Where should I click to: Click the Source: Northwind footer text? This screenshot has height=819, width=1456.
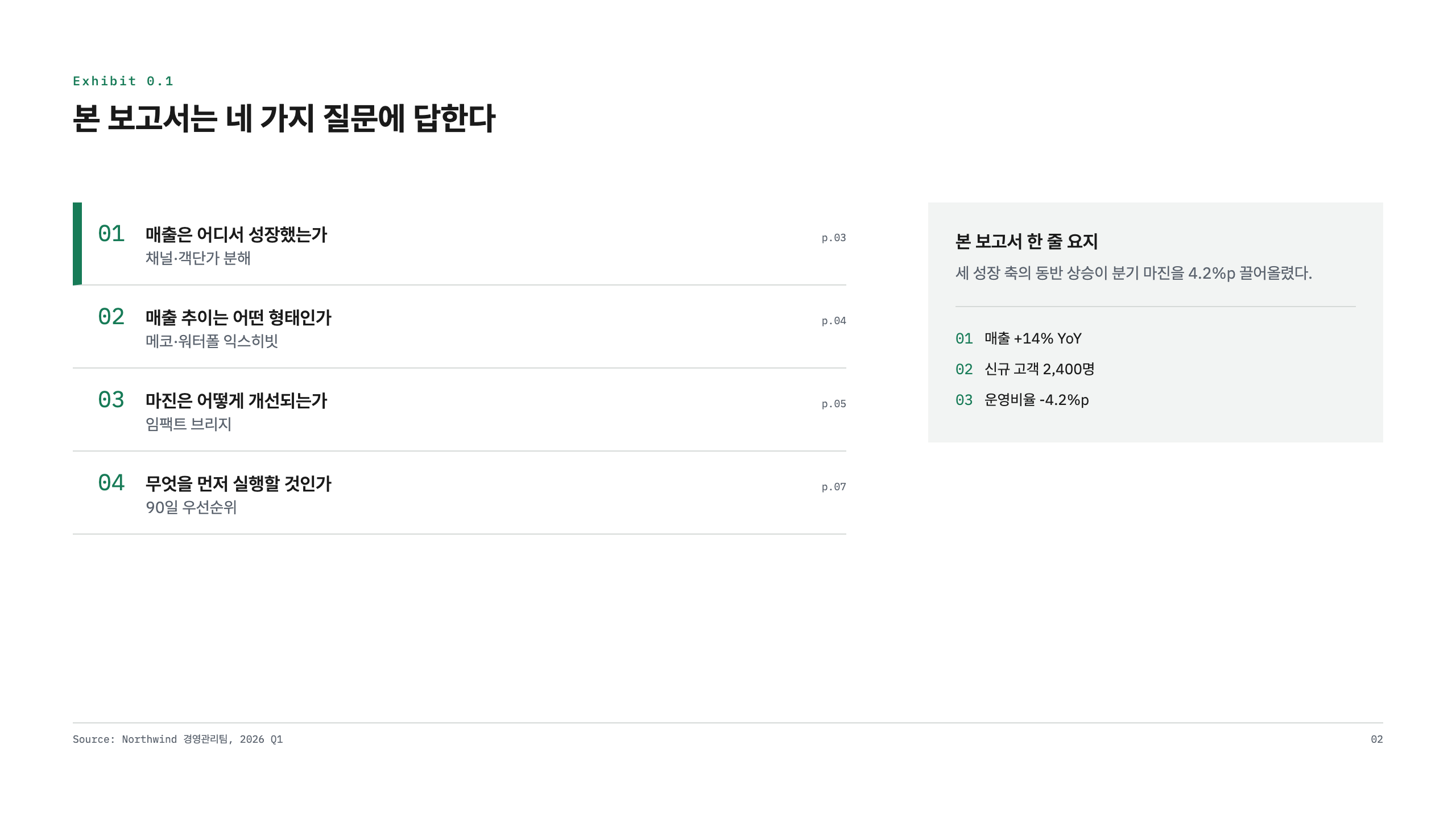click(177, 739)
